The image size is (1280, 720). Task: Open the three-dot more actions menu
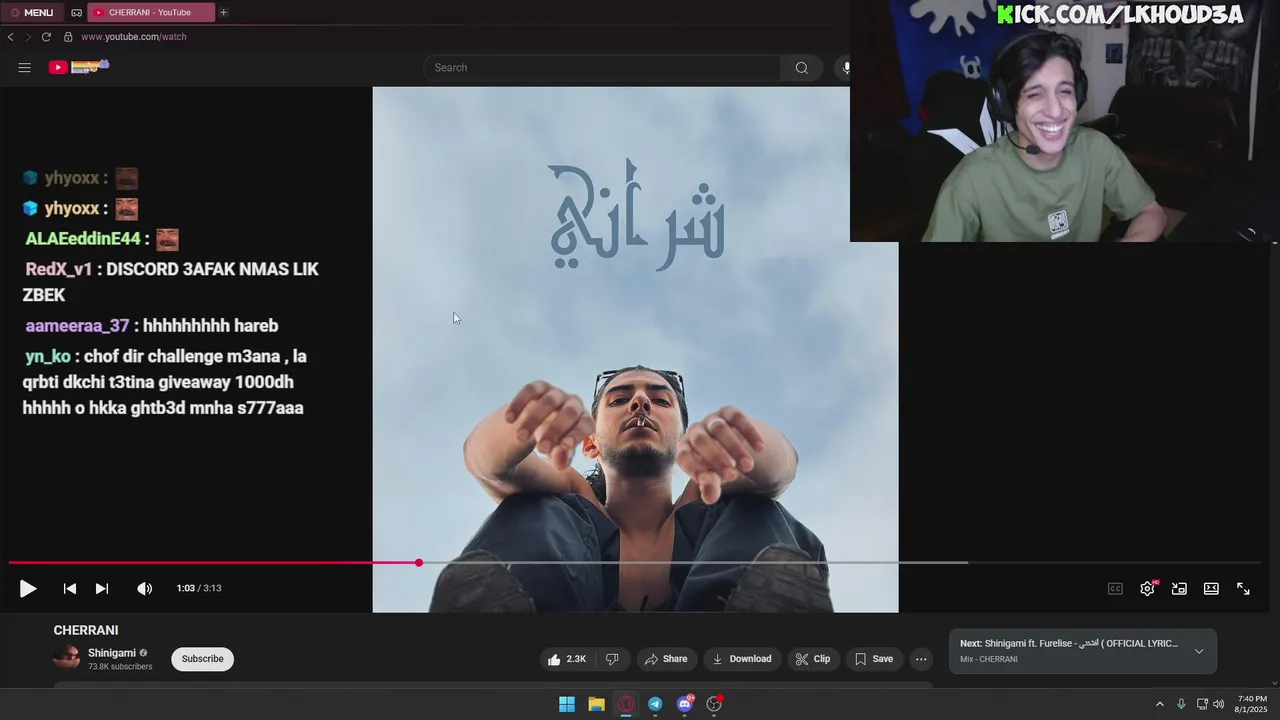coord(921,659)
